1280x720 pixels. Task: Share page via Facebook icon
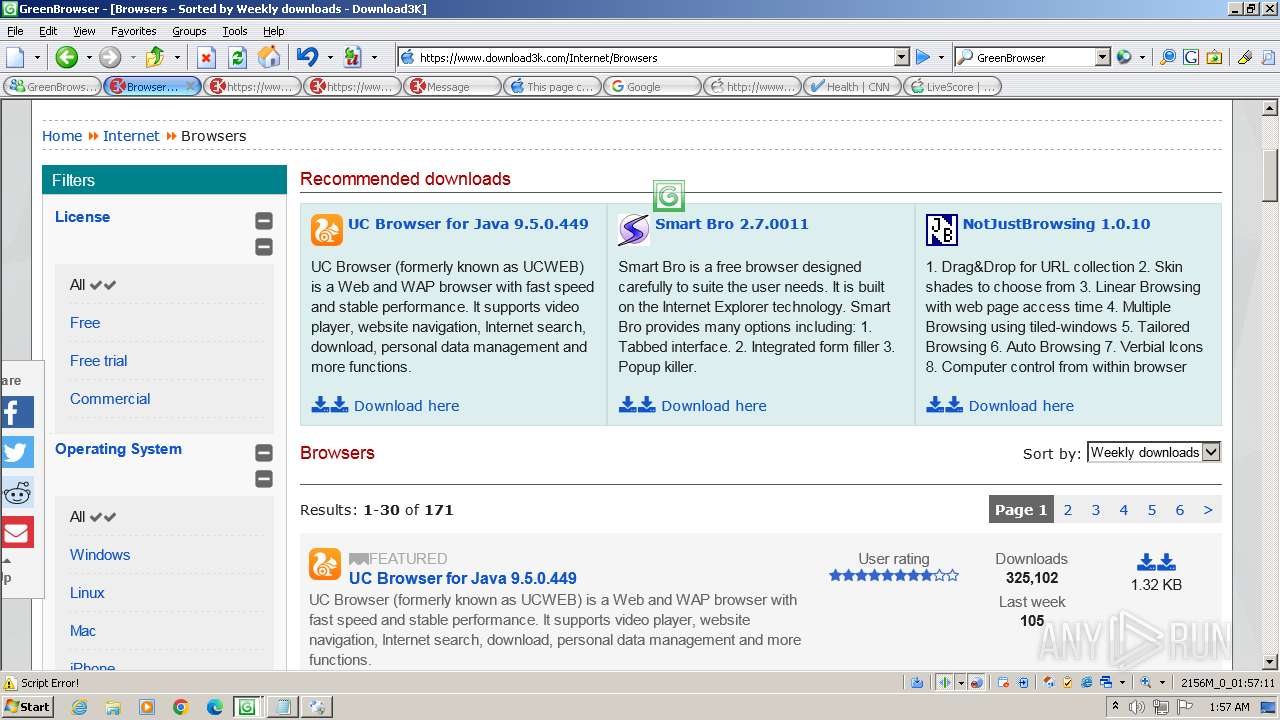(x=17, y=412)
